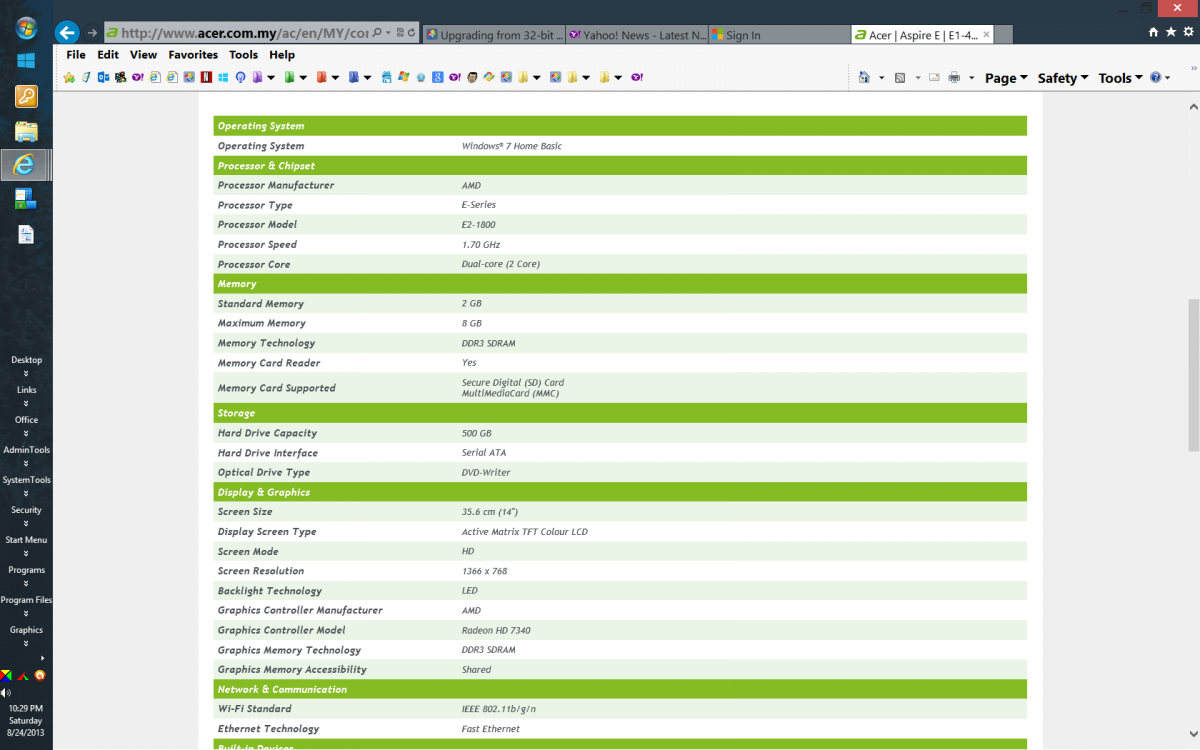Open the Home icon beside the star
Viewport: 1200px width, 750px height.
(x=1153, y=33)
